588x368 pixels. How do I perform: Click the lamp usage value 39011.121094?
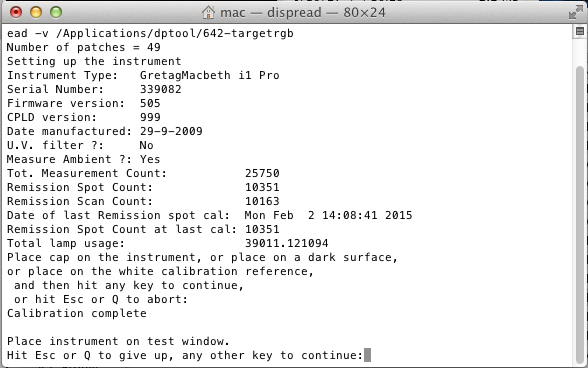[286, 243]
